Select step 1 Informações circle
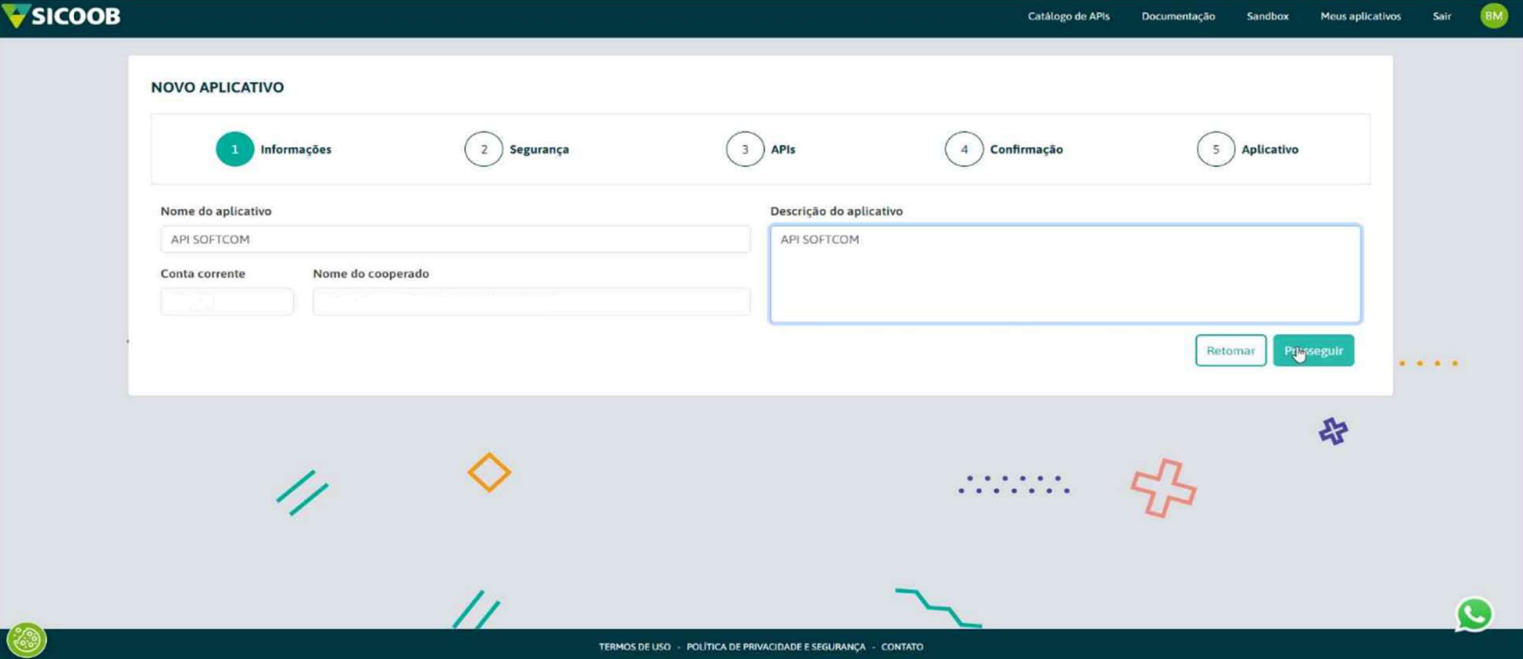This screenshot has width=1523, height=659. pyautogui.click(x=235, y=150)
